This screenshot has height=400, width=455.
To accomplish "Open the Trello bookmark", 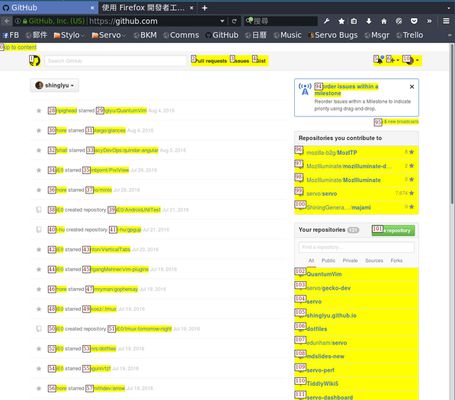I will (x=410, y=35).
